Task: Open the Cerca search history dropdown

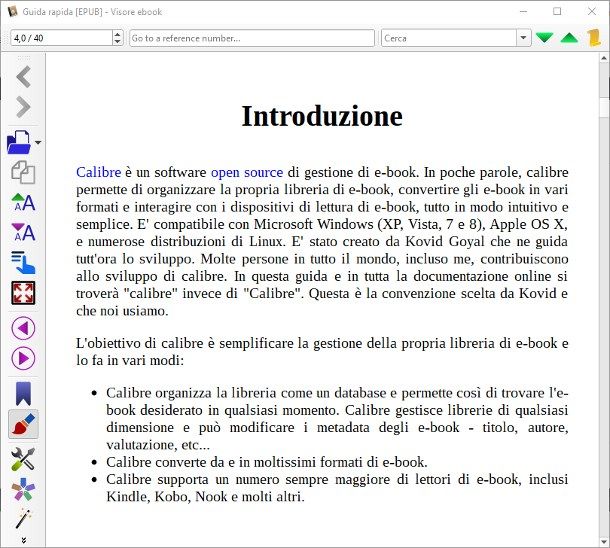Action: 523,38
